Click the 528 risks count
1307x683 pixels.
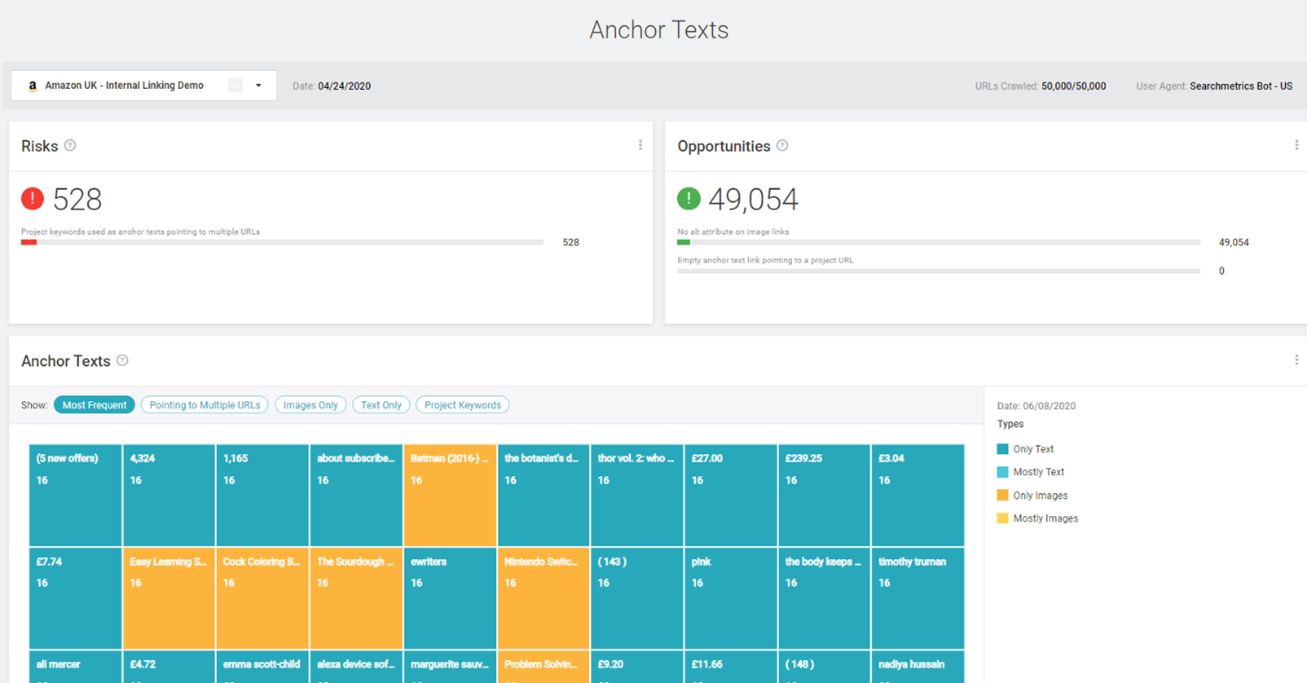coord(78,200)
